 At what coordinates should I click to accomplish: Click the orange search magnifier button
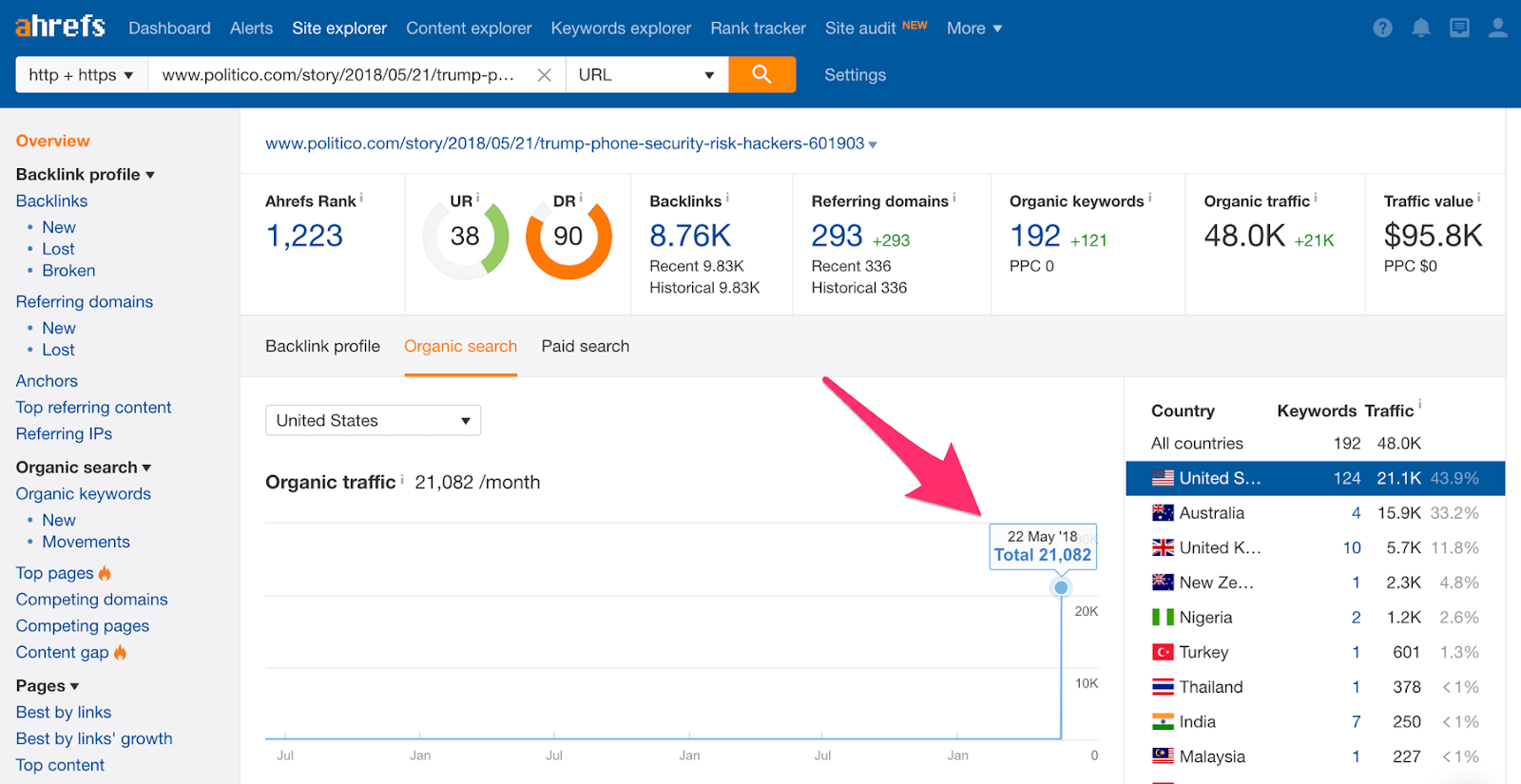(761, 74)
